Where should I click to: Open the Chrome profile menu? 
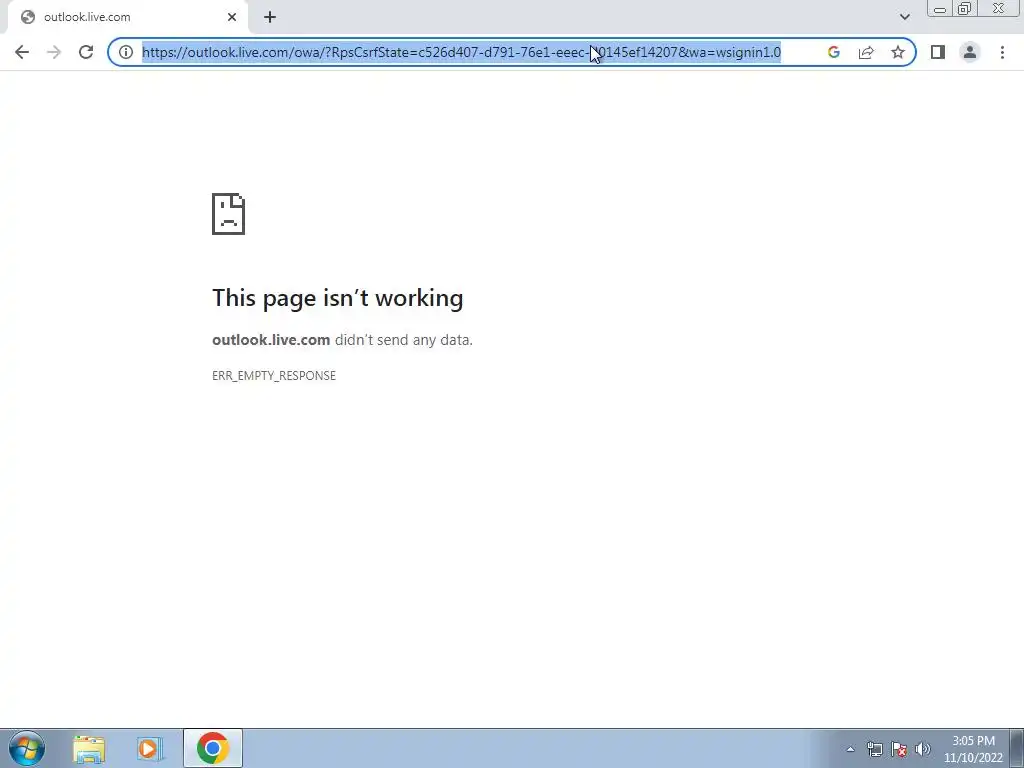point(970,52)
